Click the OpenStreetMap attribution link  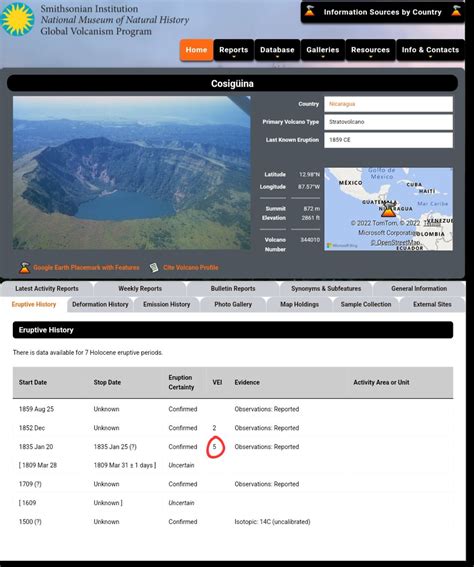(x=395, y=242)
